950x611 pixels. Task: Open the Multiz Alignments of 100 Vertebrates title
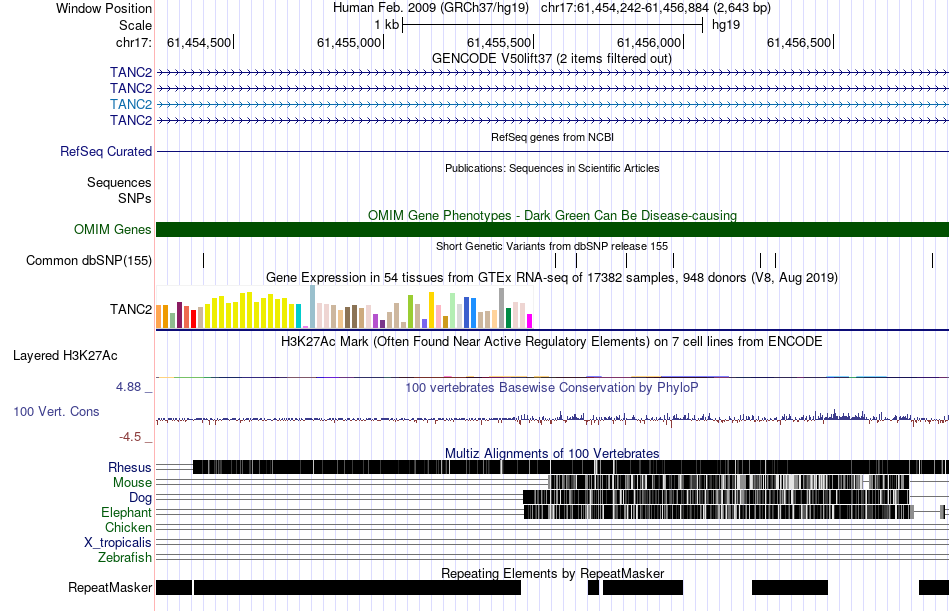(552, 453)
